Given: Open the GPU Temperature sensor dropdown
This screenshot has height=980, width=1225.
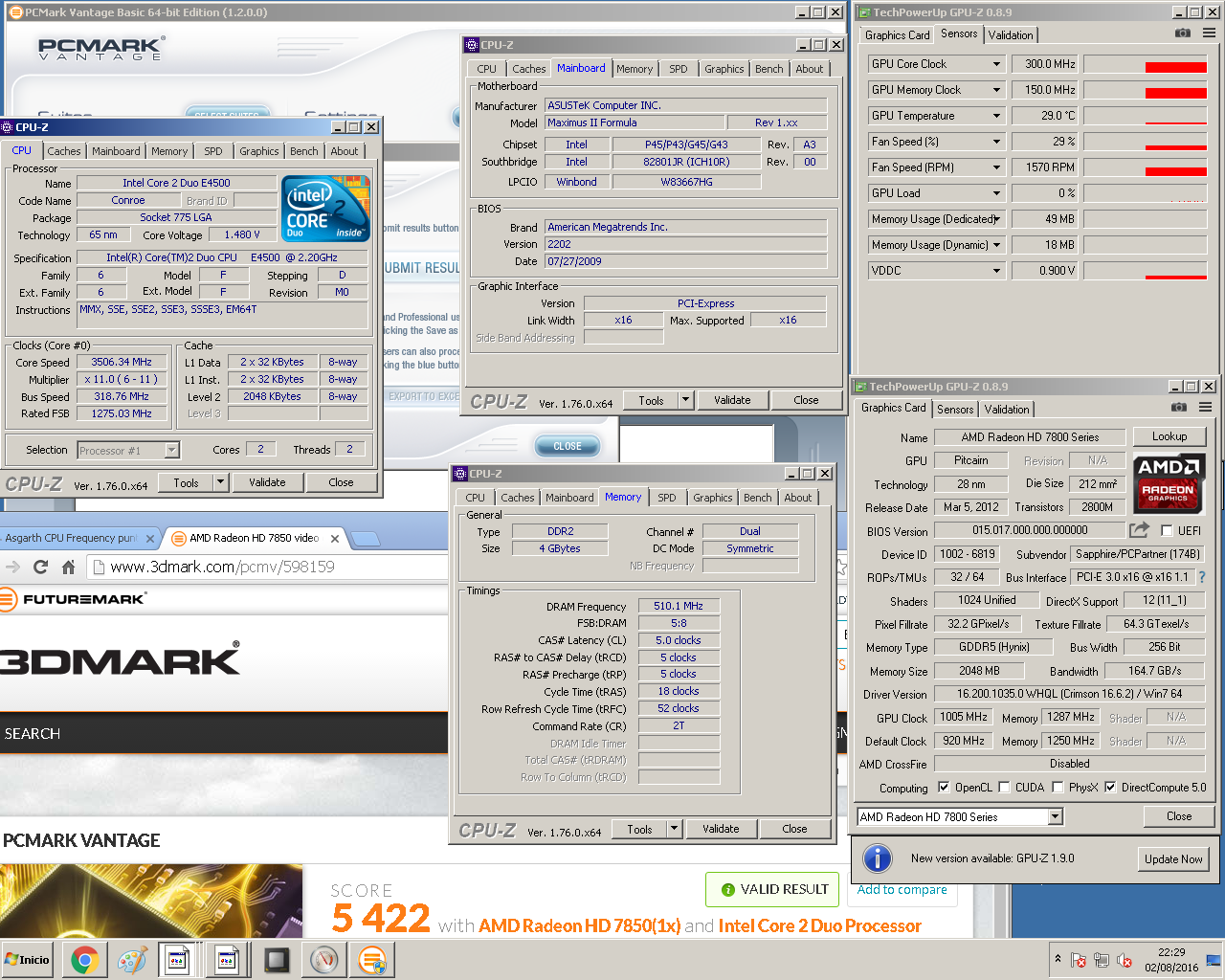Looking at the screenshot, I should 996,116.
